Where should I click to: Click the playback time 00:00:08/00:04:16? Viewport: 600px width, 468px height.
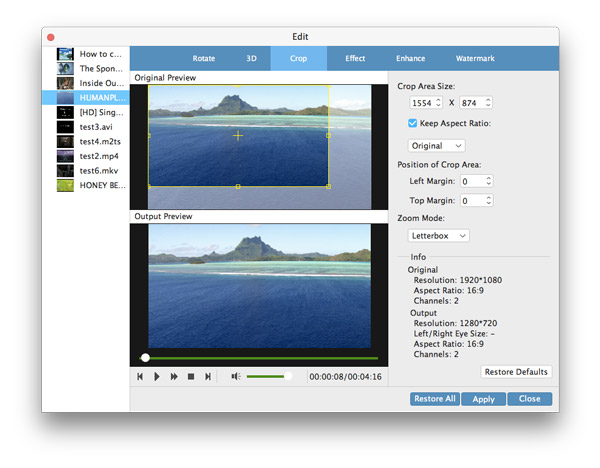(345, 377)
